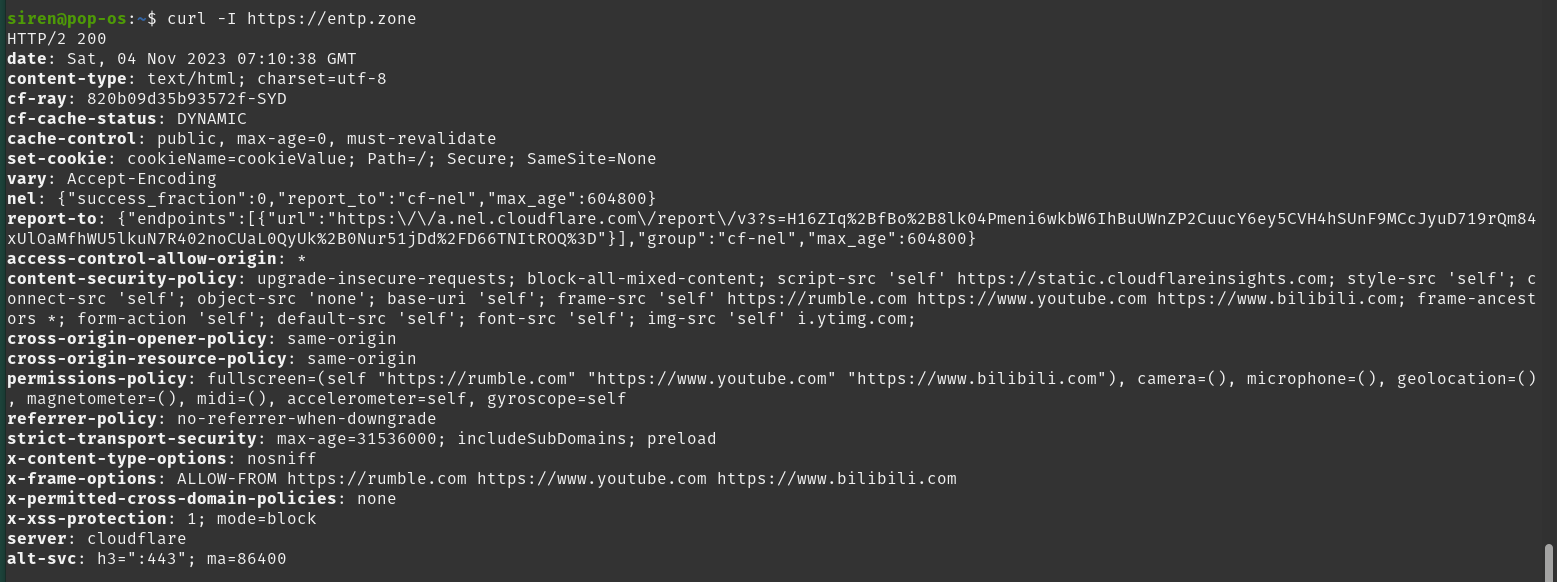Click the set-cookie header name
1557x582 pixels.
[56, 159]
